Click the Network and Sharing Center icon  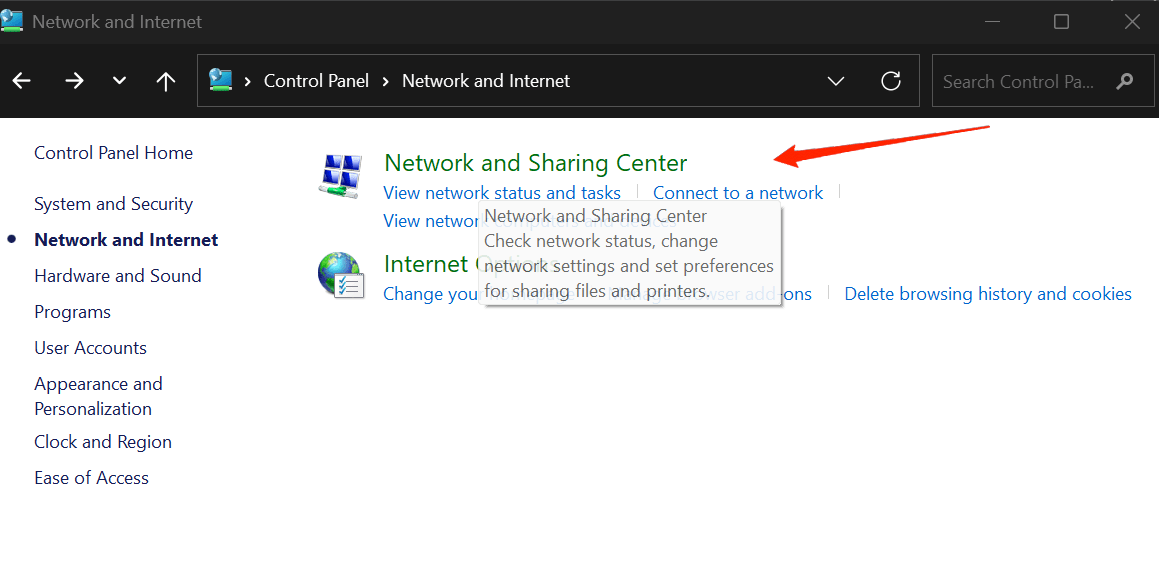pos(340,175)
